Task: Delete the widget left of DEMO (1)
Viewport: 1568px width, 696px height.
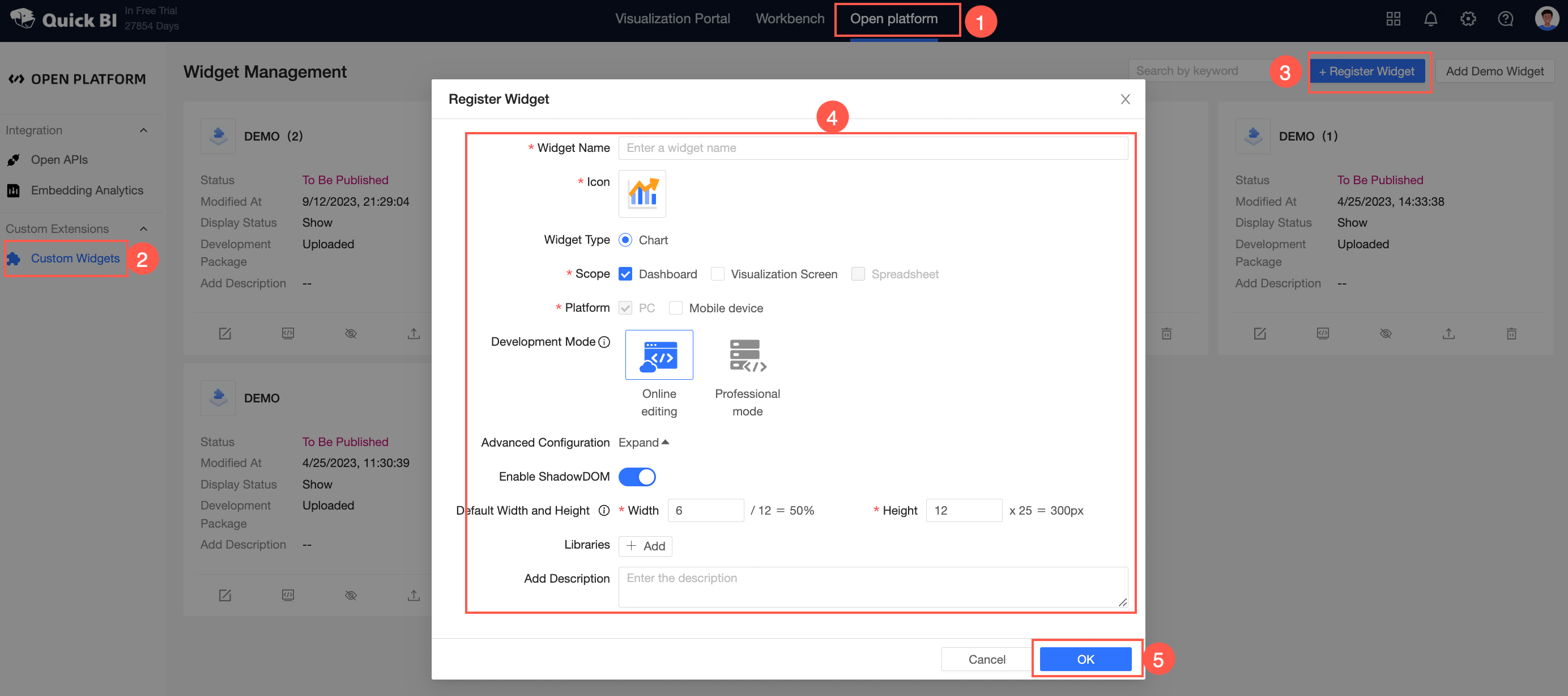Action: click(x=1166, y=334)
